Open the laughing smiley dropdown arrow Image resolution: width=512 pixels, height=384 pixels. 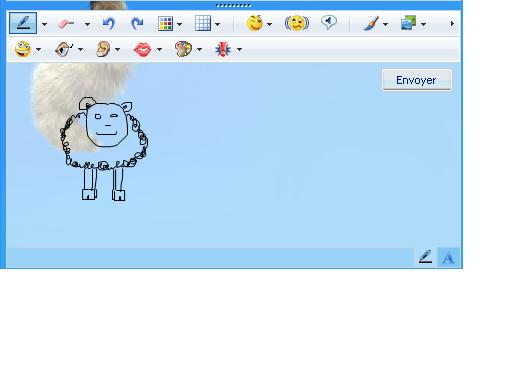(38, 50)
